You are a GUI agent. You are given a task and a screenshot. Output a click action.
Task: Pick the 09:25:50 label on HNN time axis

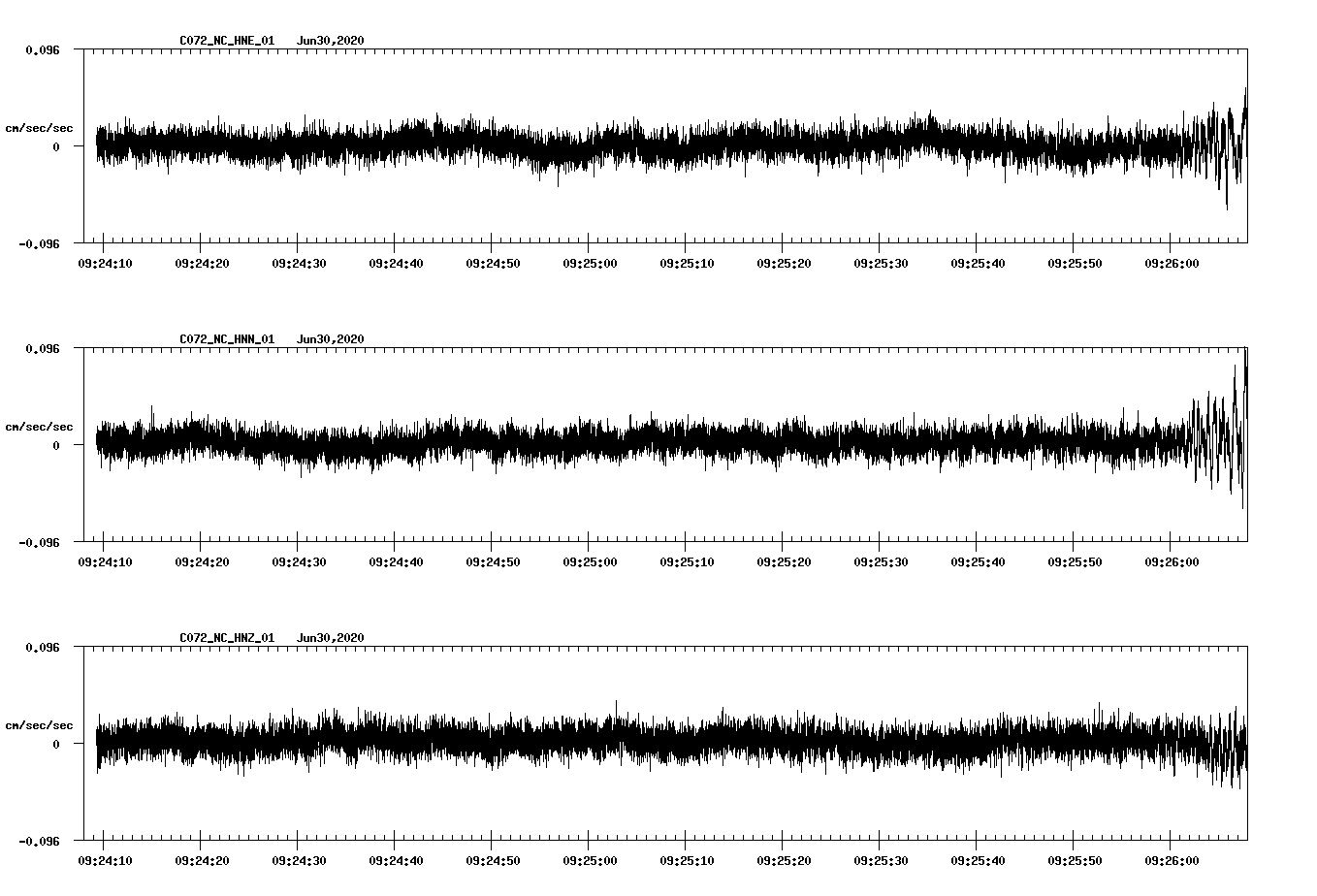[1074, 561]
